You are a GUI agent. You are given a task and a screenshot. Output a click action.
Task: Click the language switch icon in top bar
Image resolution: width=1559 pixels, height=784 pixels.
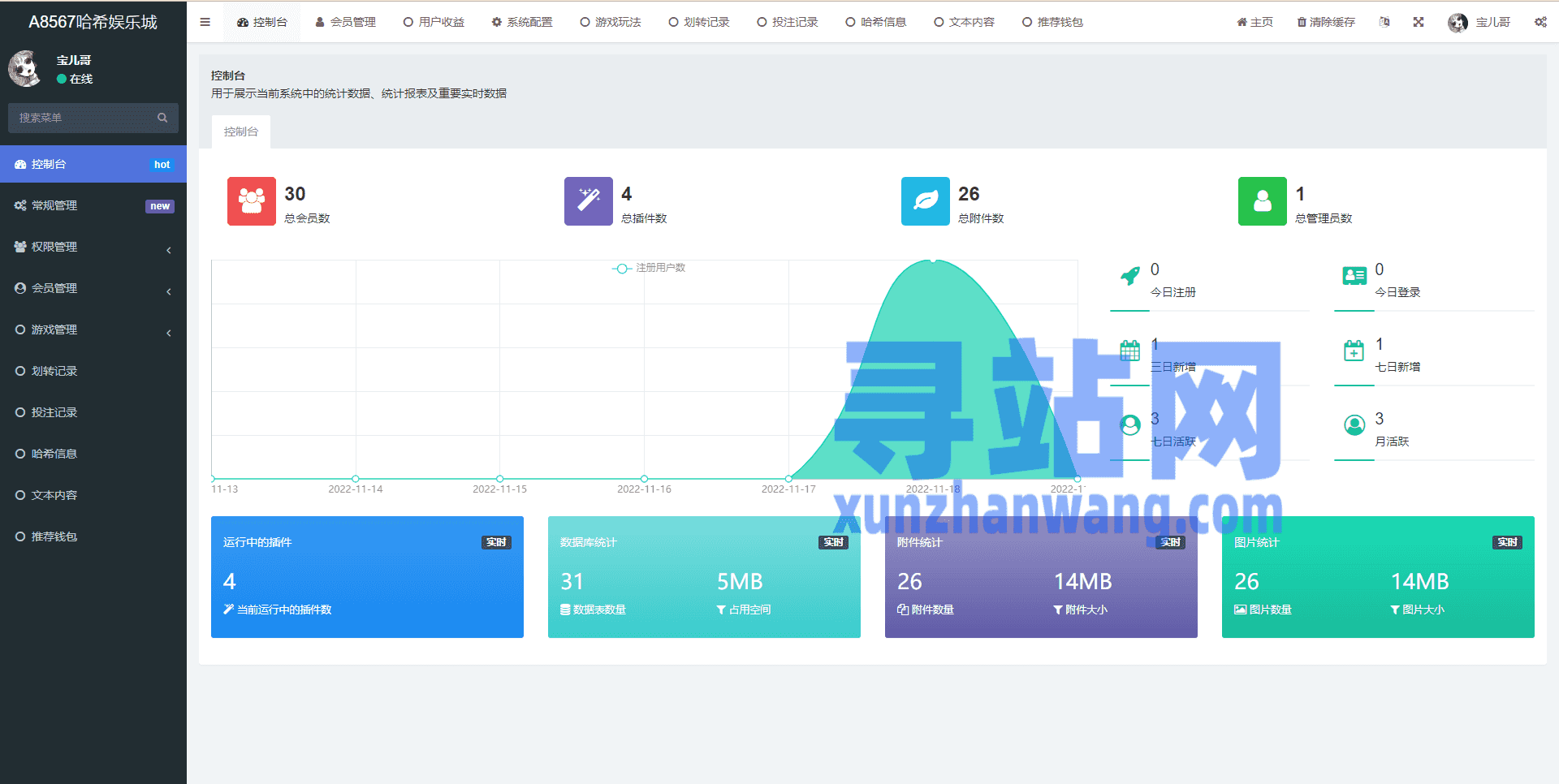point(1384,22)
